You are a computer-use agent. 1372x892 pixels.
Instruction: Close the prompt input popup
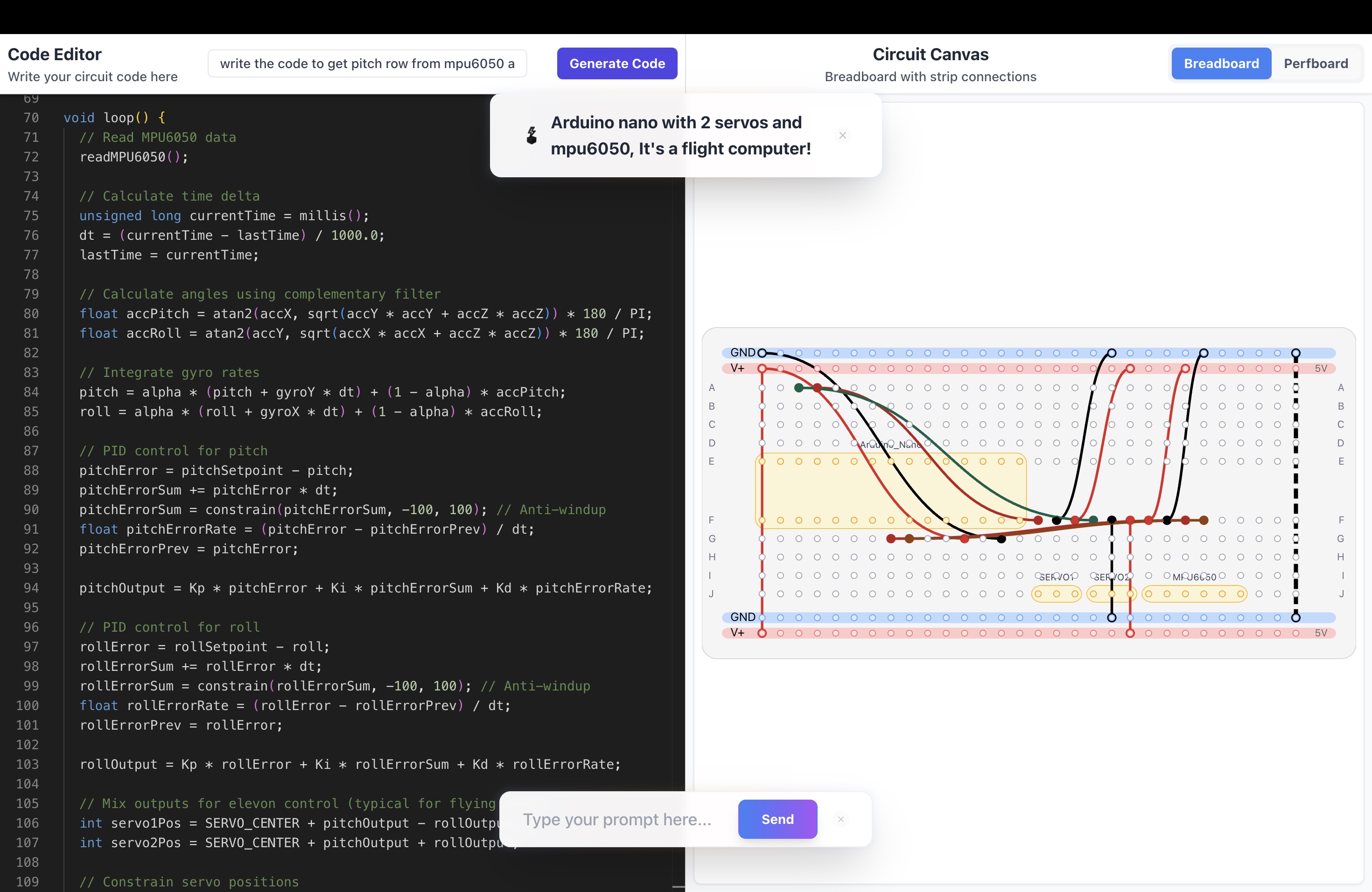click(840, 819)
